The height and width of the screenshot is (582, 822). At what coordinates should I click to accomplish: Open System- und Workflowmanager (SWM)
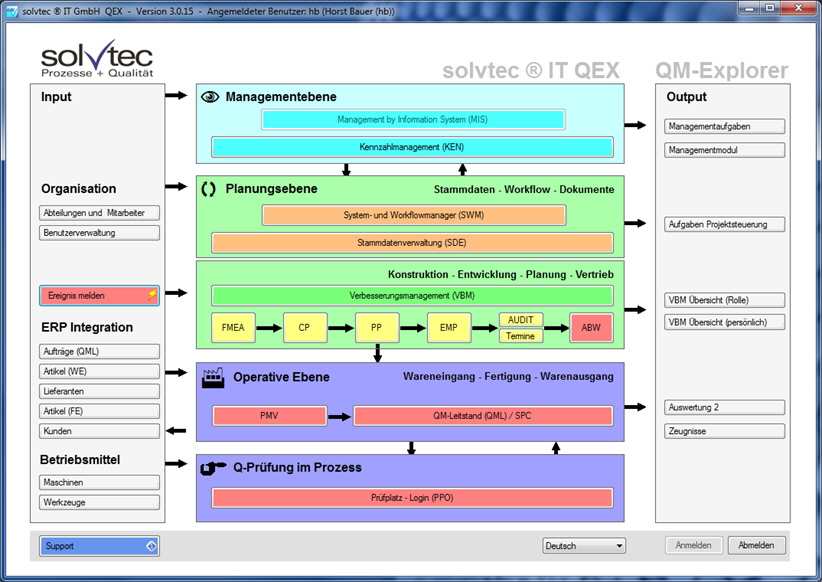[x=414, y=215]
